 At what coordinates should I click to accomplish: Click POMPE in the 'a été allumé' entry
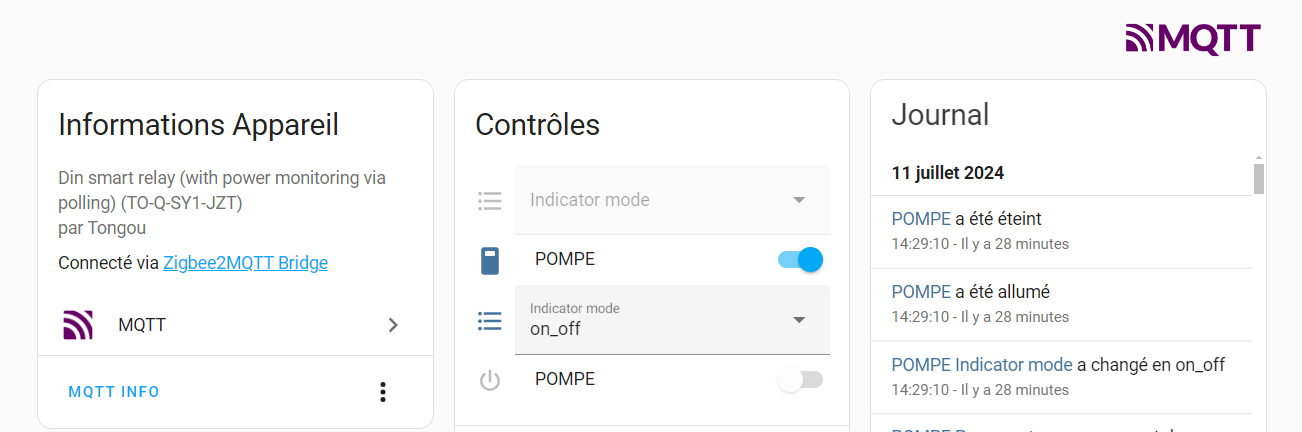coord(921,292)
